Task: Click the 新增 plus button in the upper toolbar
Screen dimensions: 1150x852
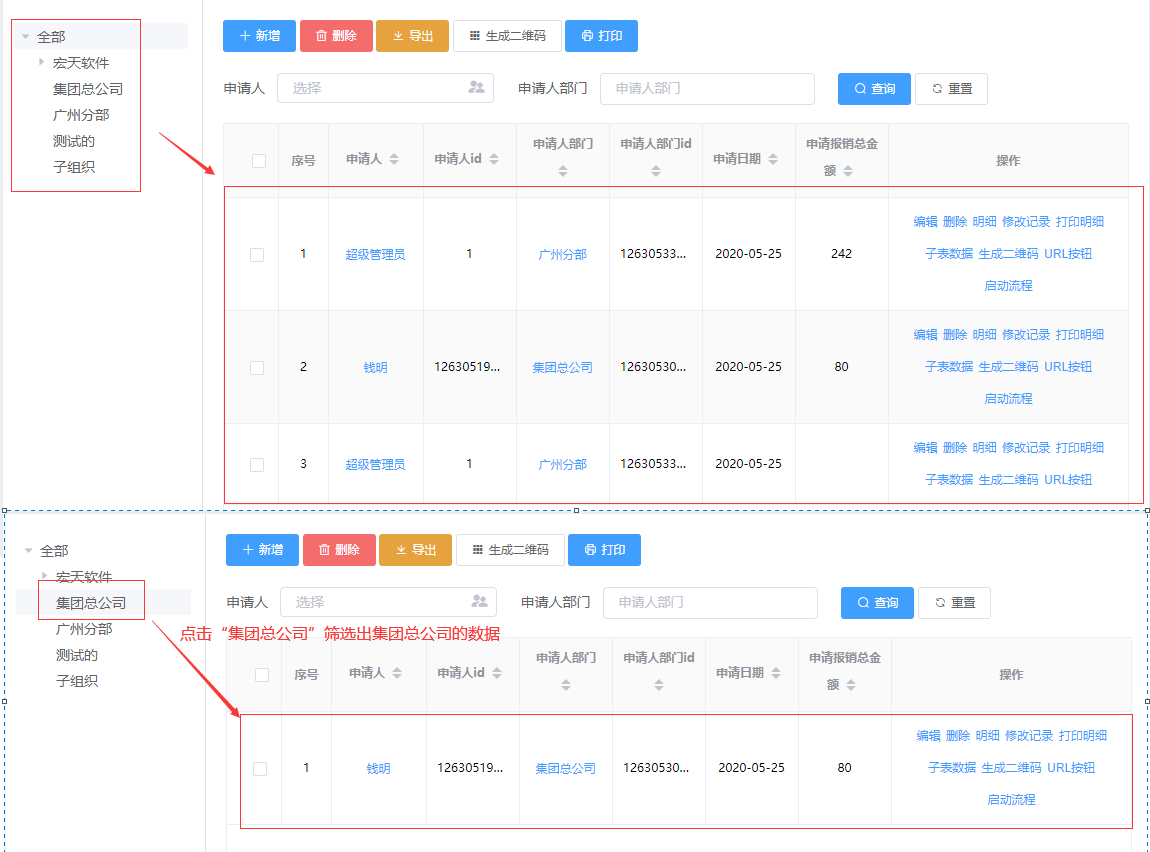Action: tap(259, 36)
